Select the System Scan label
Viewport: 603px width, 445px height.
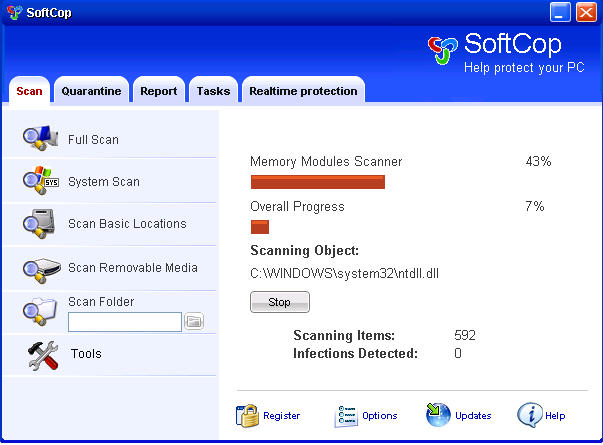pos(104,182)
